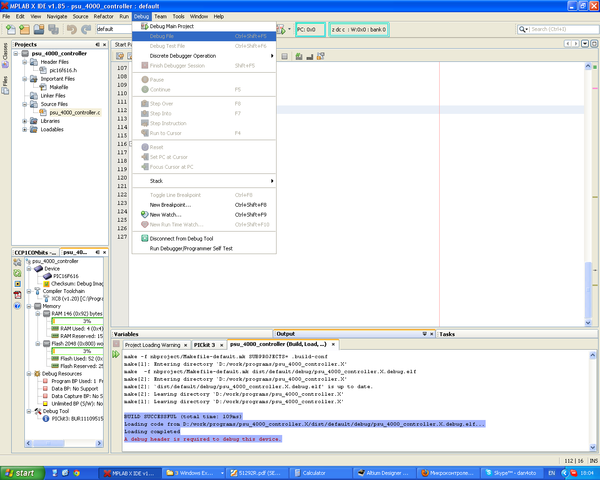The width and height of the screenshot is (600, 480).
Task: Open the Team menu
Action: 160,16
